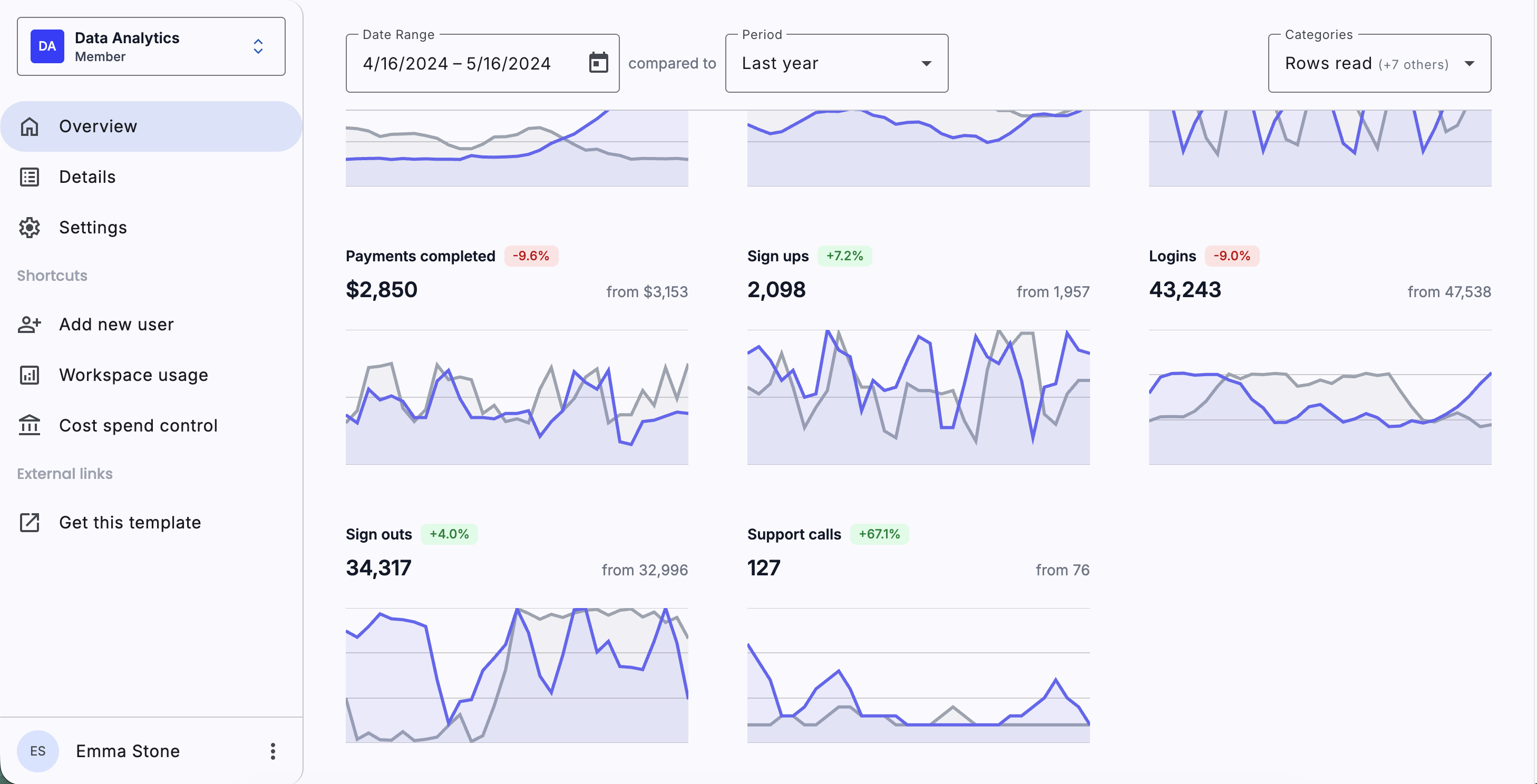Click the Add new user icon
The height and width of the screenshot is (784, 1537).
[29, 325]
